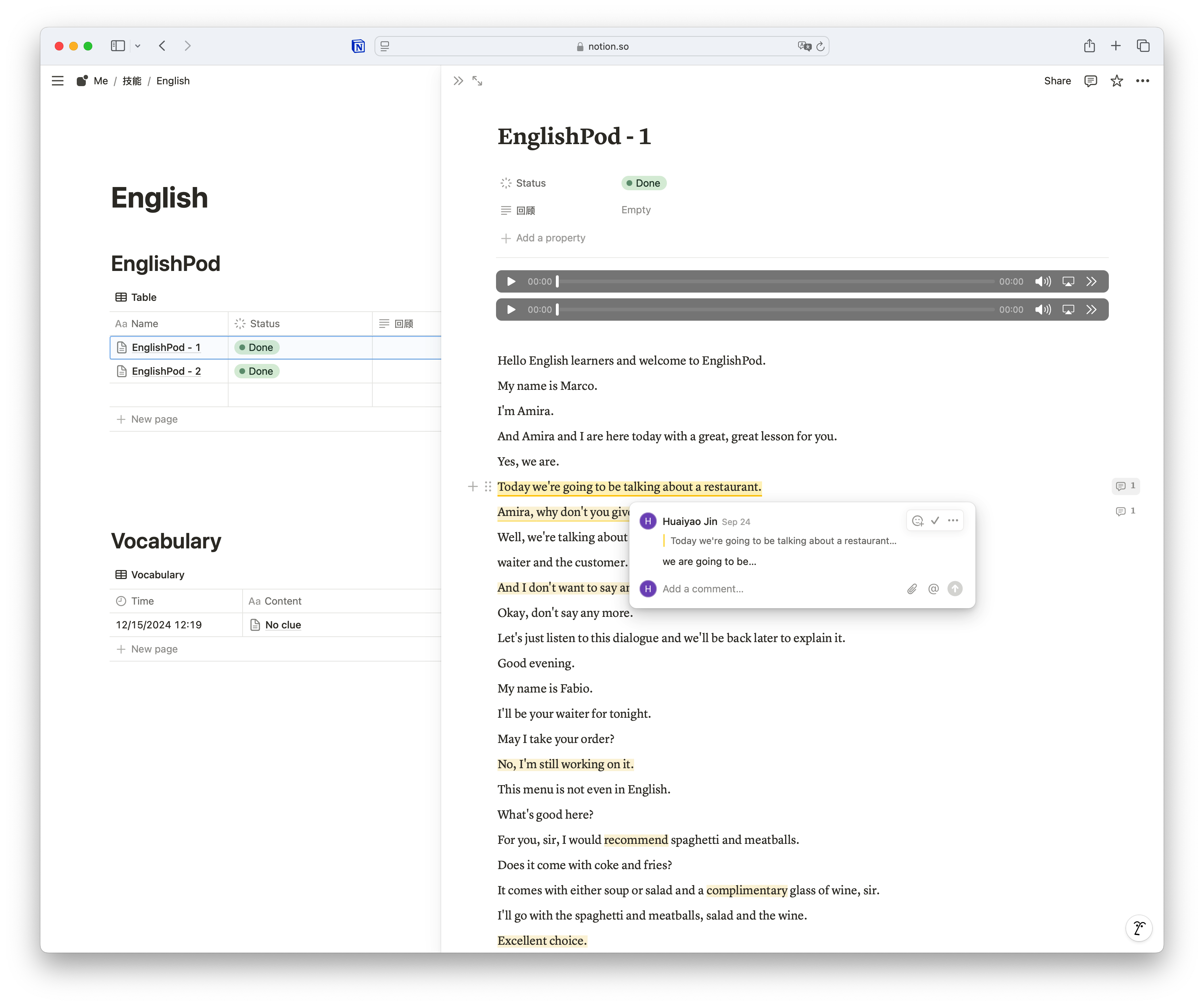Open comment more options menu
The height and width of the screenshot is (1006, 1204).
953,521
